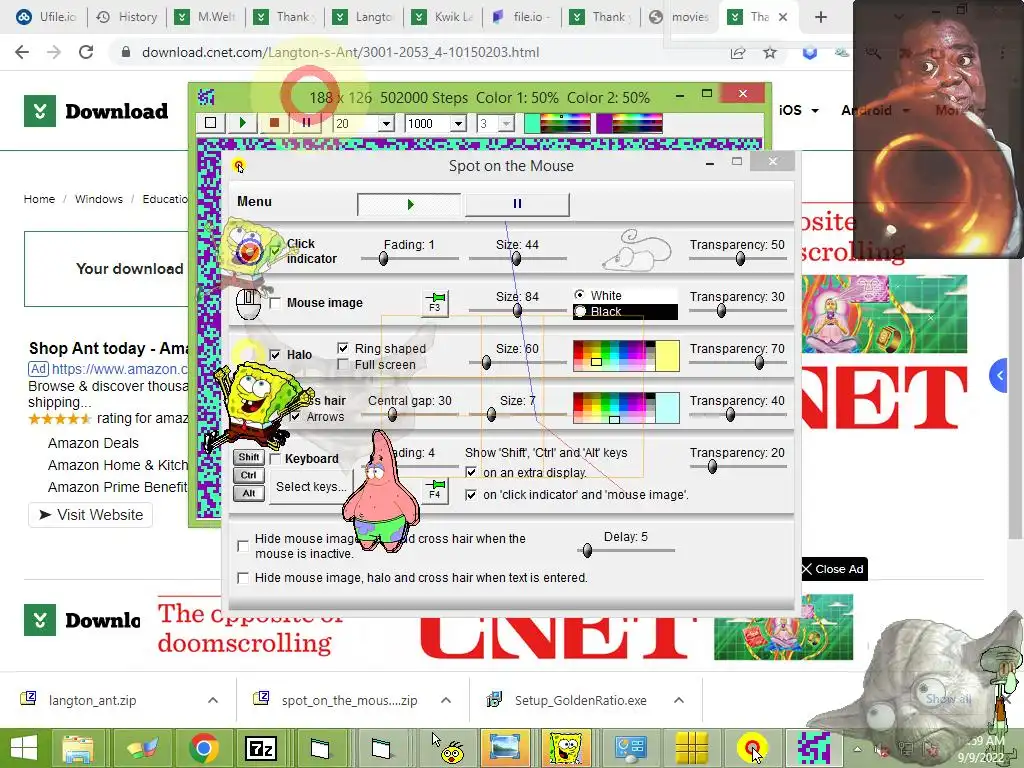Click browser Back arrow

click(22, 52)
